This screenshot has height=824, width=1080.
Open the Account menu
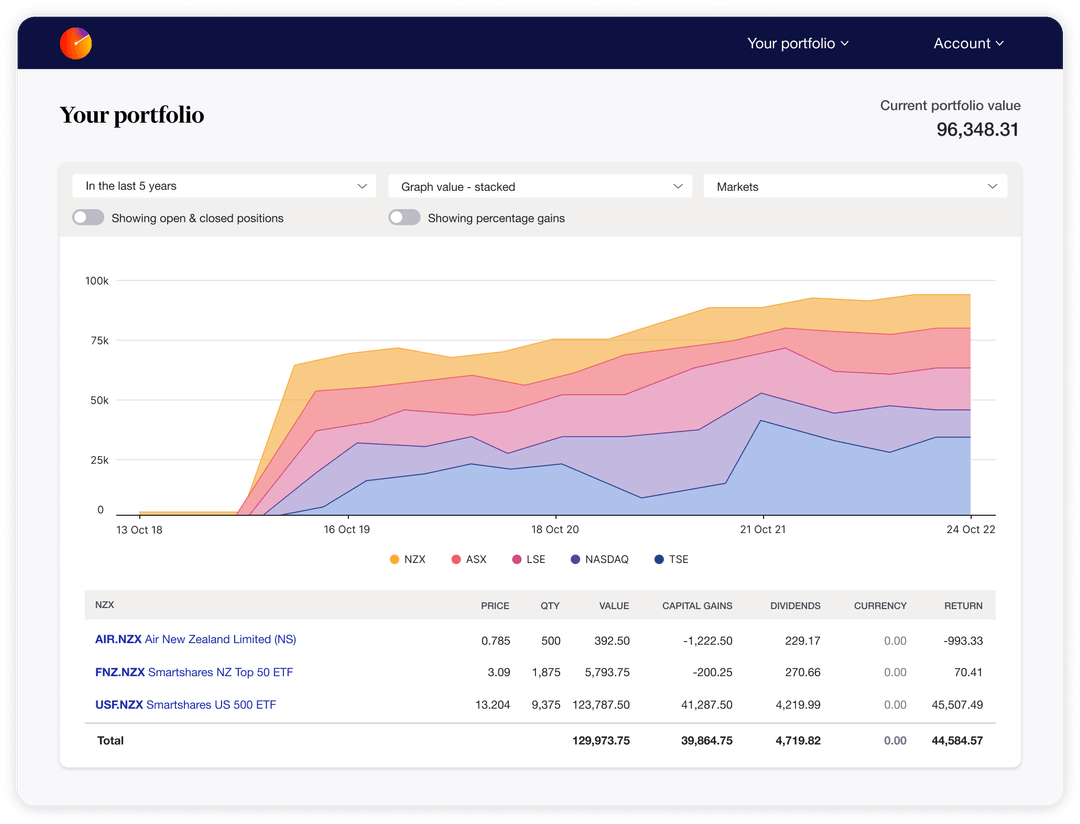click(968, 43)
